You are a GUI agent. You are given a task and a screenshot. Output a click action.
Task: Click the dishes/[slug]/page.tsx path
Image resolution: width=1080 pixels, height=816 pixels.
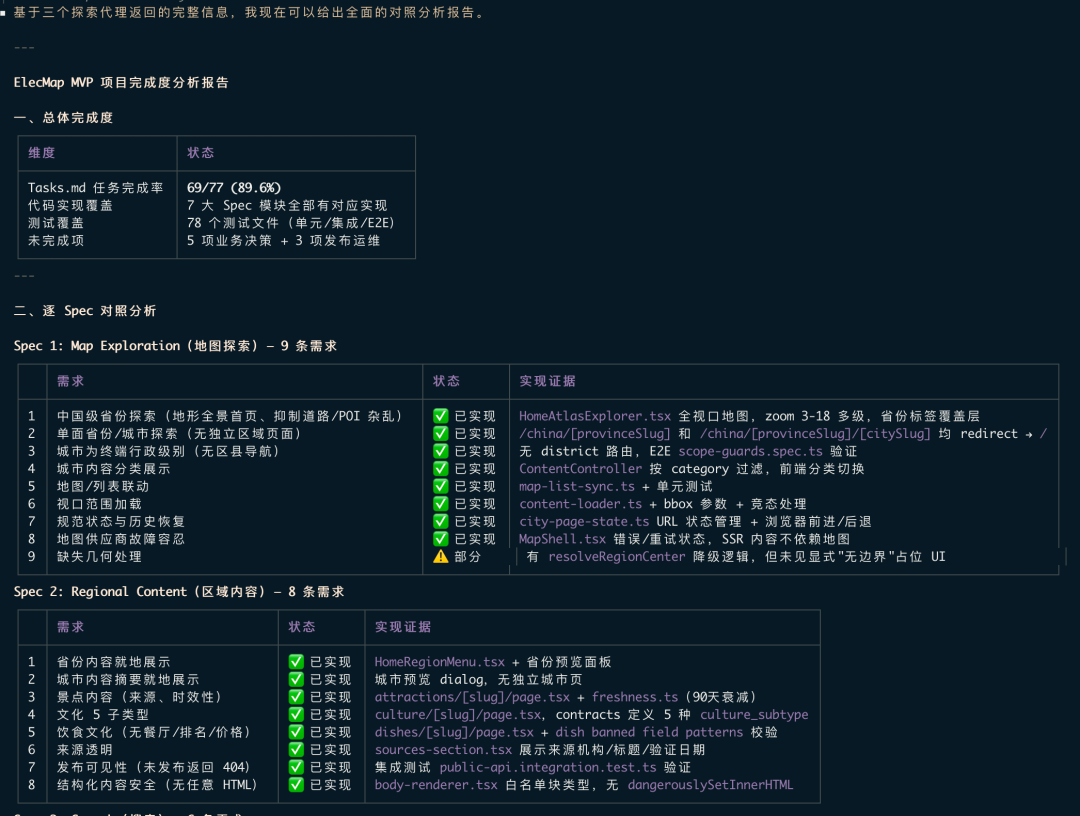[454, 732]
